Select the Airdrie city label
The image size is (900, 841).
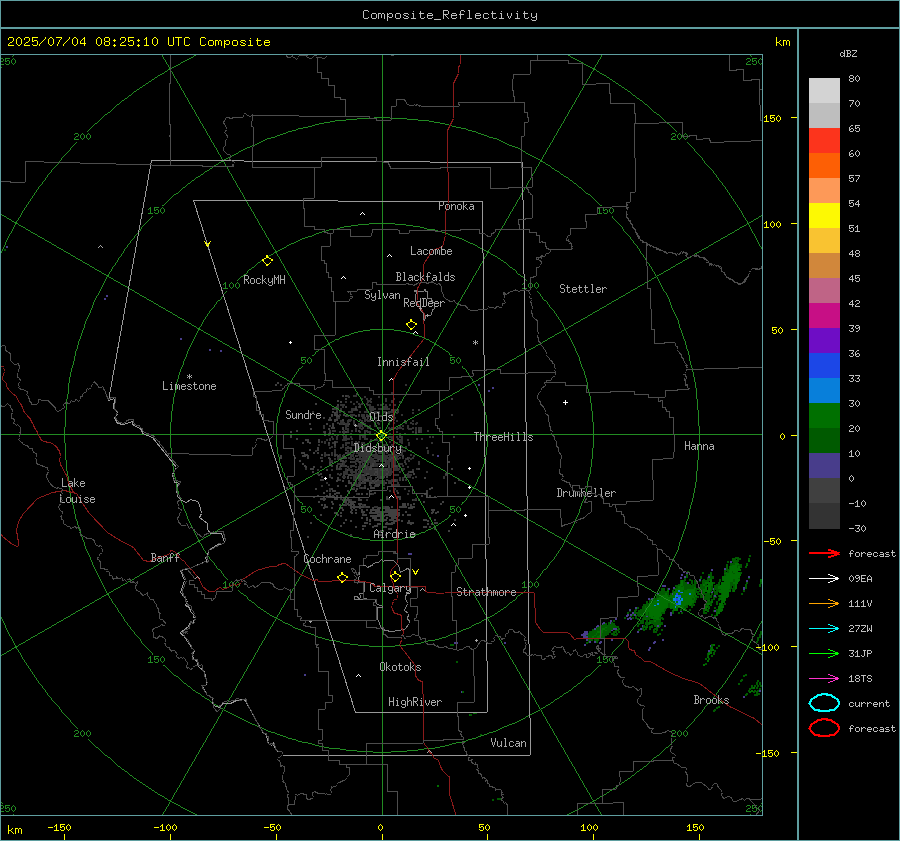pos(394,534)
